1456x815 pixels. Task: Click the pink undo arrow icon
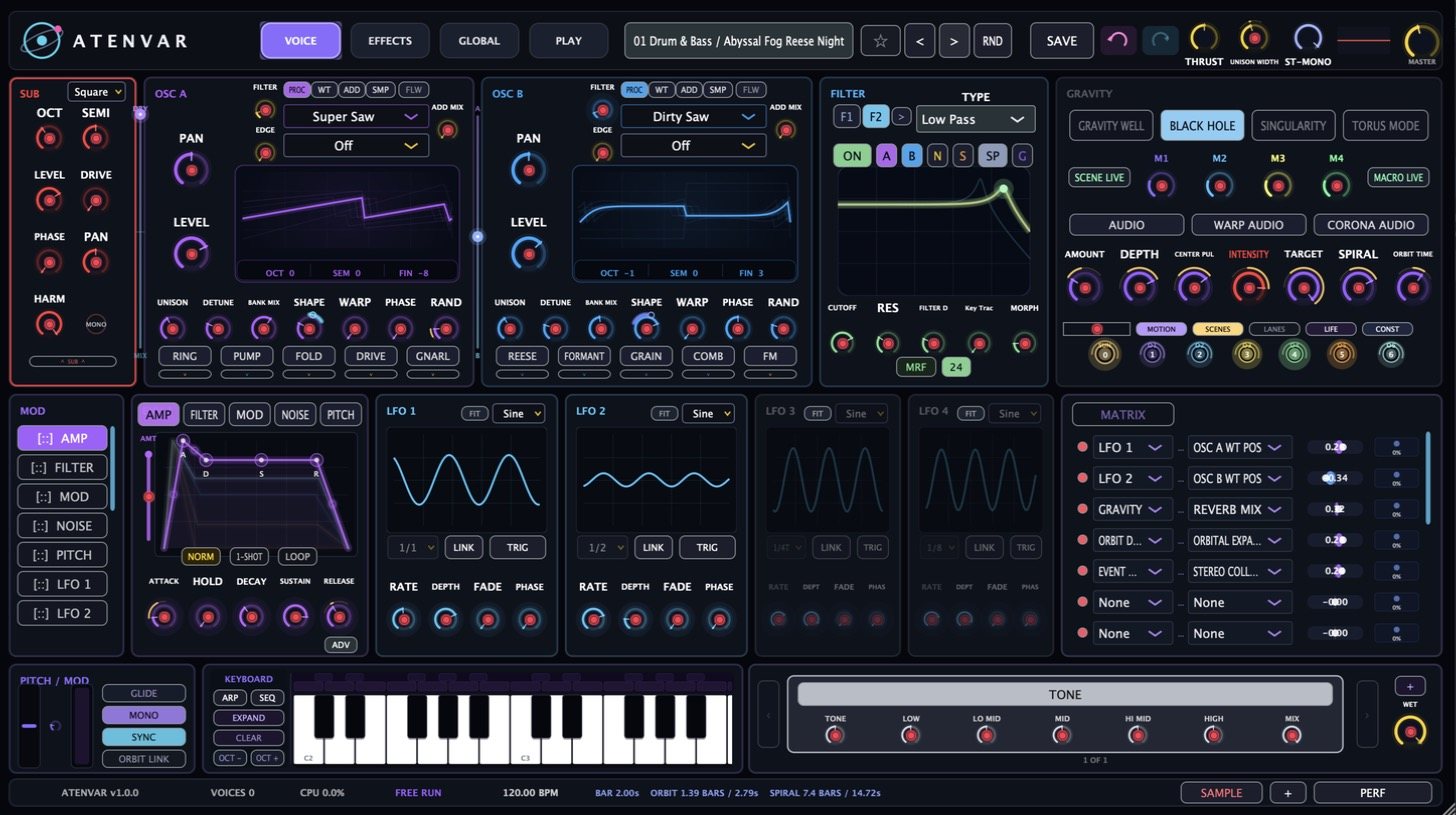[x=1119, y=40]
